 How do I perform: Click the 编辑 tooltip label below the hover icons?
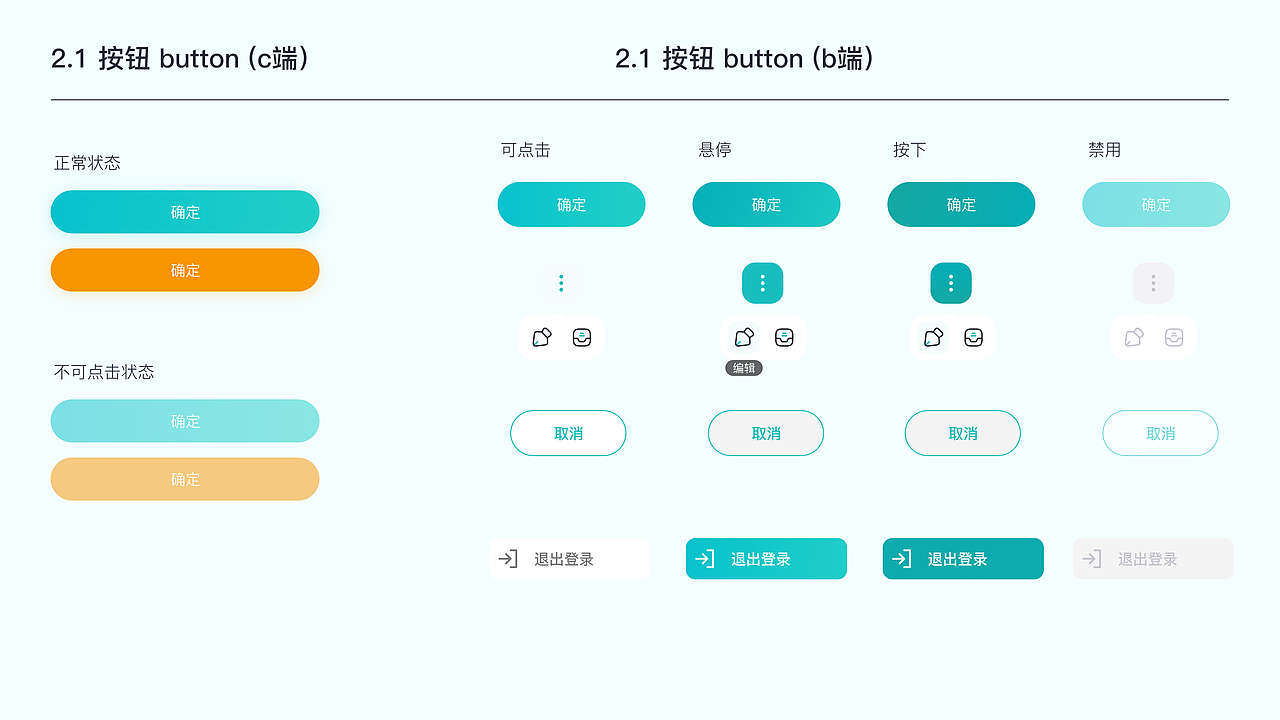[x=743, y=368]
